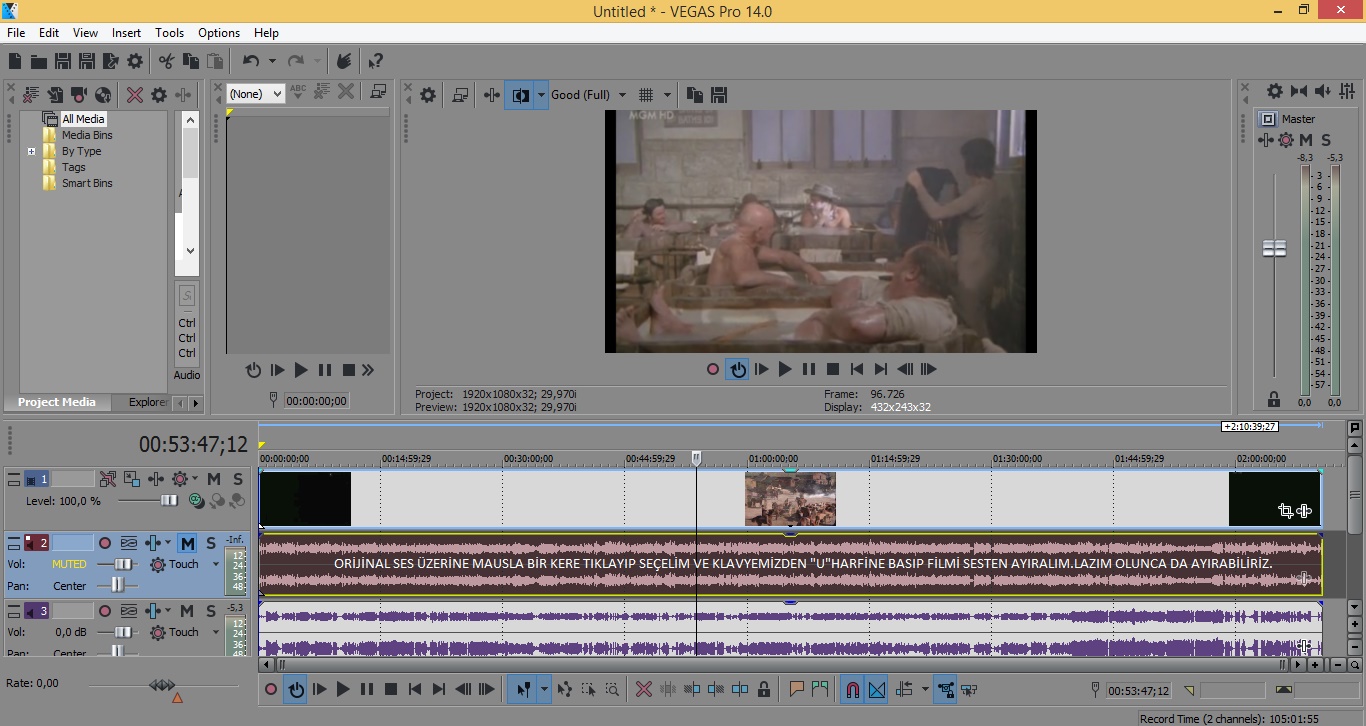Click Event Pan/Crop icon on last clip
This screenshot has height=726, width=1366.
point(1285,511)
